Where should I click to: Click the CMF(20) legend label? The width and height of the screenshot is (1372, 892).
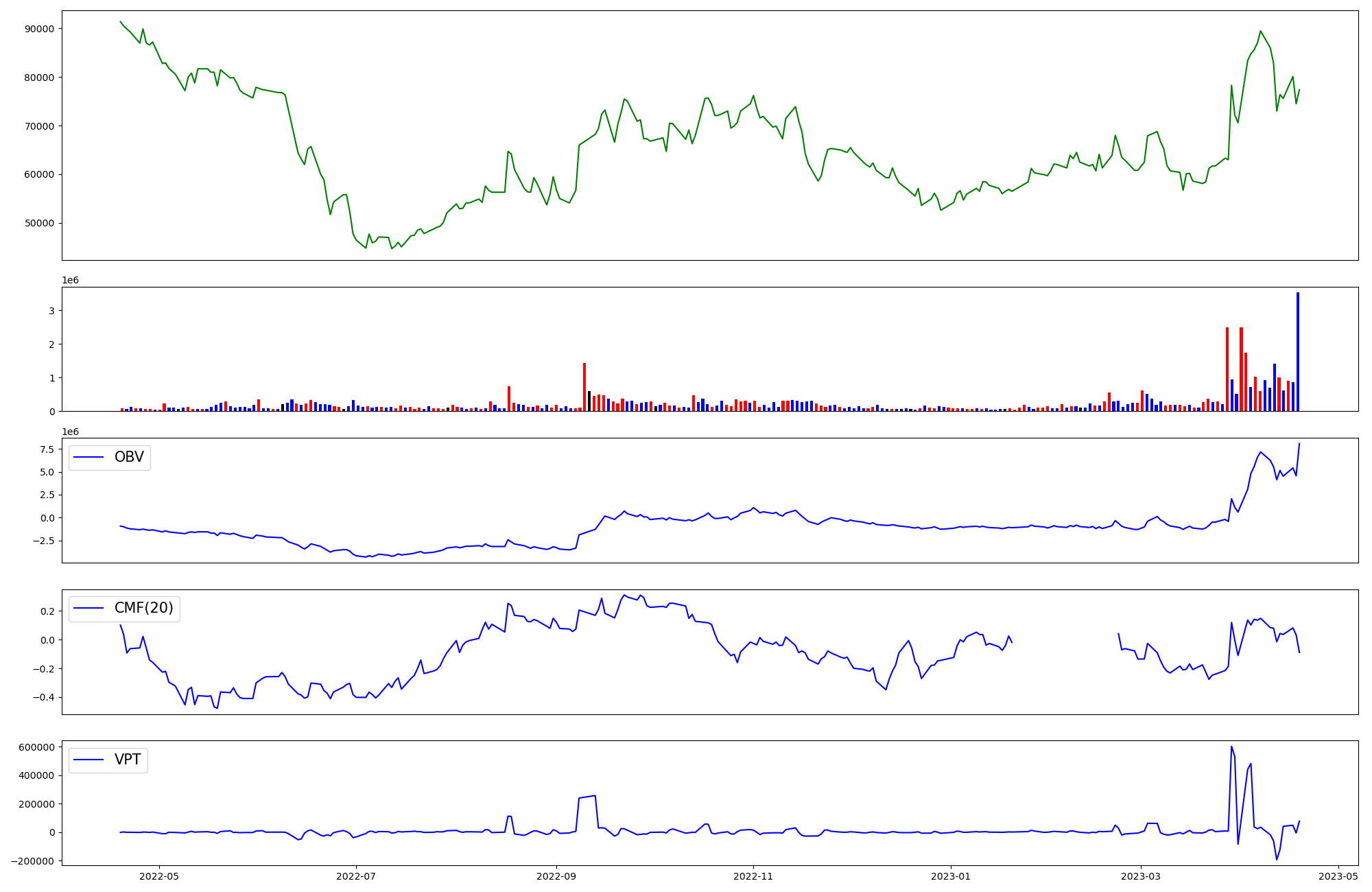pyautogui.click(x=143, y=609)
